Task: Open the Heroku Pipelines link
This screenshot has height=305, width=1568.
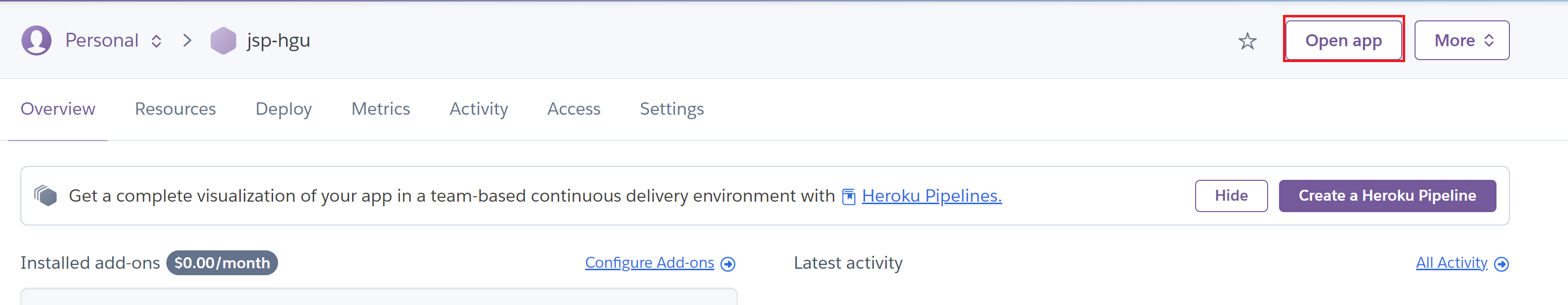Action: pos(931,196)
